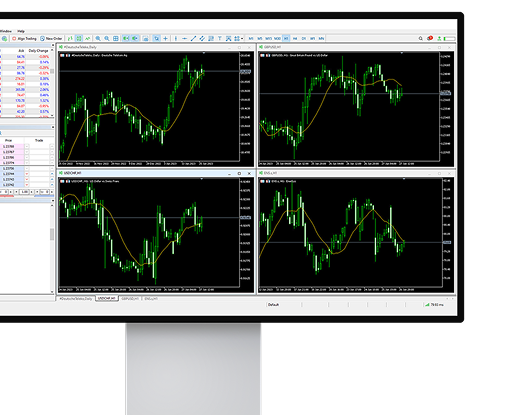This screenshot has width=509, height=415.
Task: Switch to line chart type
Action: coord(87,39)
